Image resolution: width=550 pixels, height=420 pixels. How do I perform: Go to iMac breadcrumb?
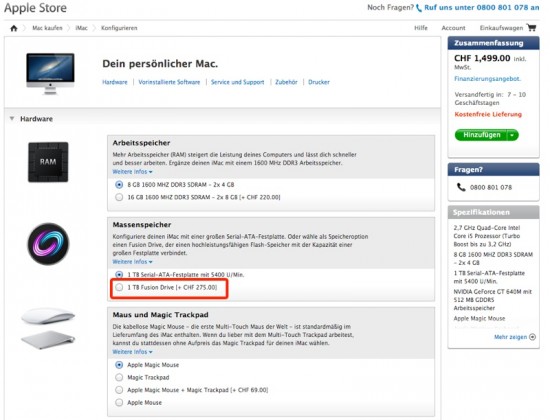pyautogui.click(x=81, y=28)
